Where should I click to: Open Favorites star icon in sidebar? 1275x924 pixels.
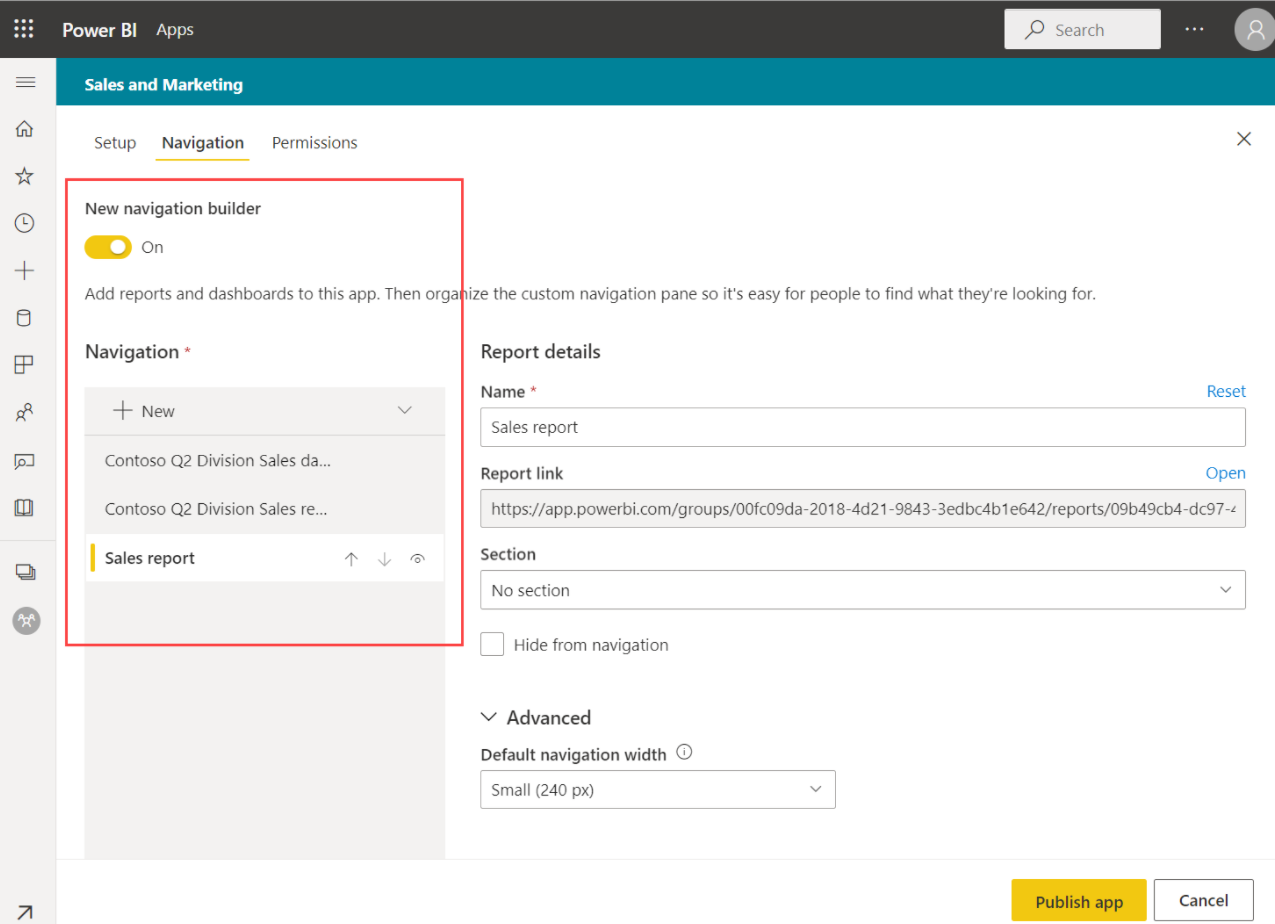pyautogui.click(x=25, y=177)
